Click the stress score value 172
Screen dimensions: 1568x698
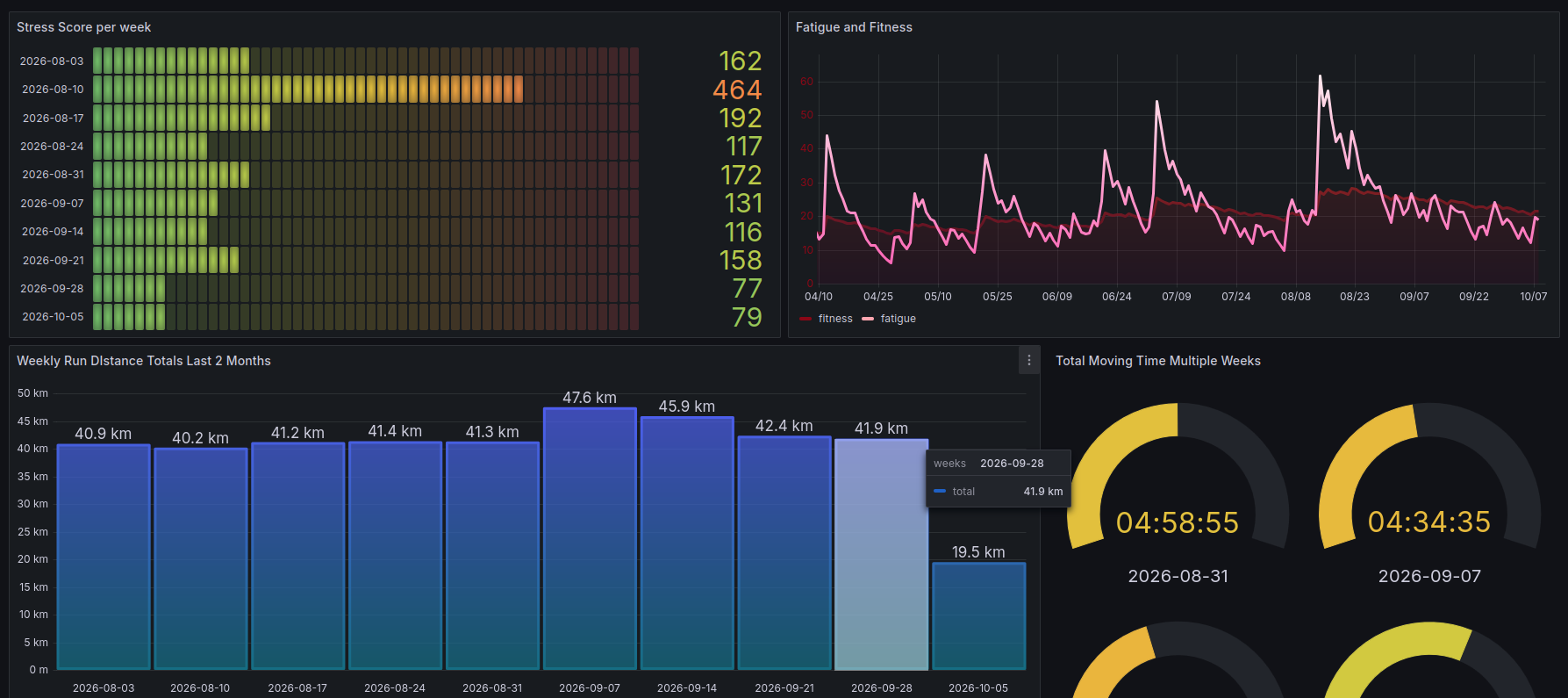tap(741, 175)
